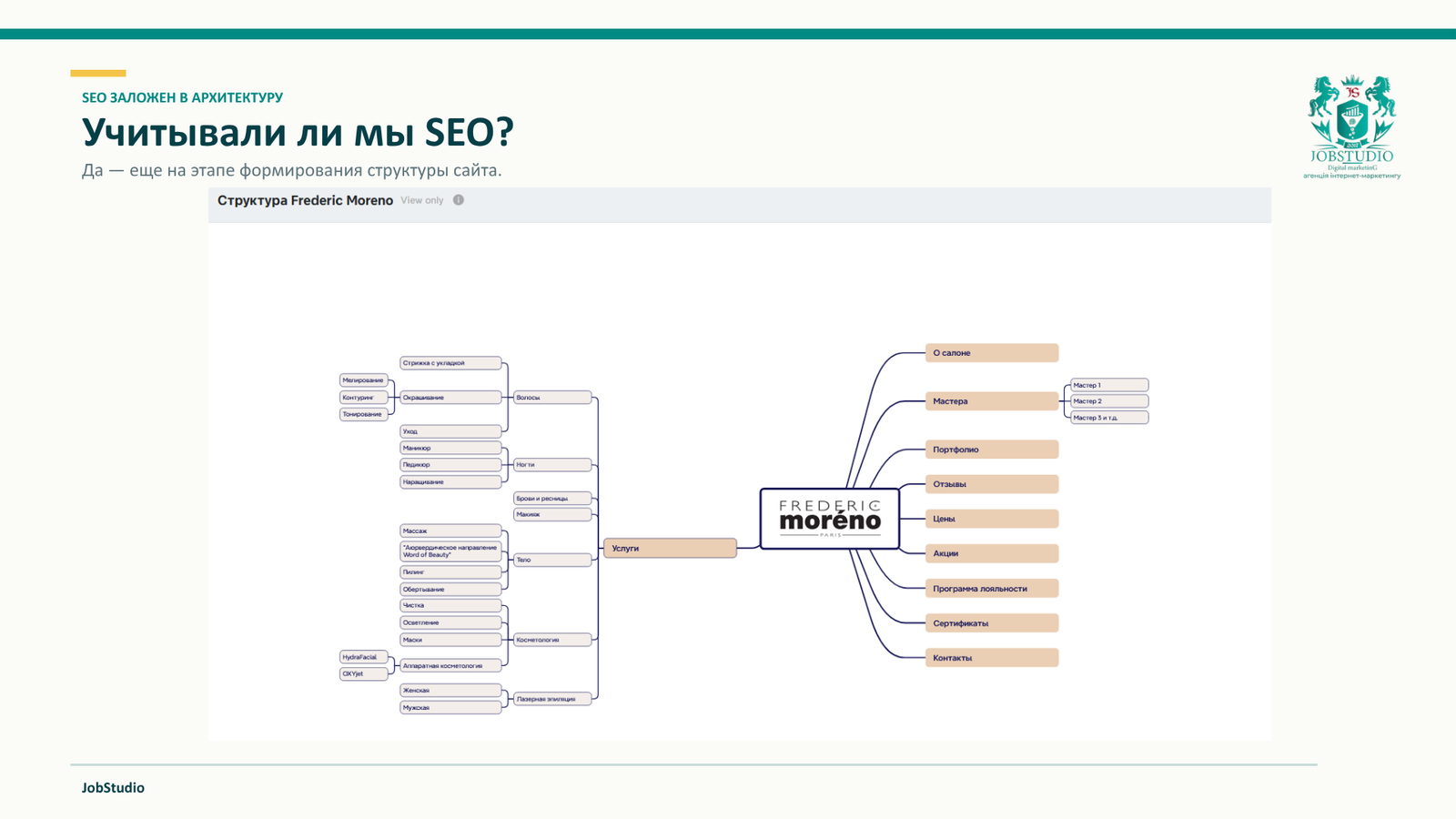
Task: Click the Пилинг node
Action: 450,572
